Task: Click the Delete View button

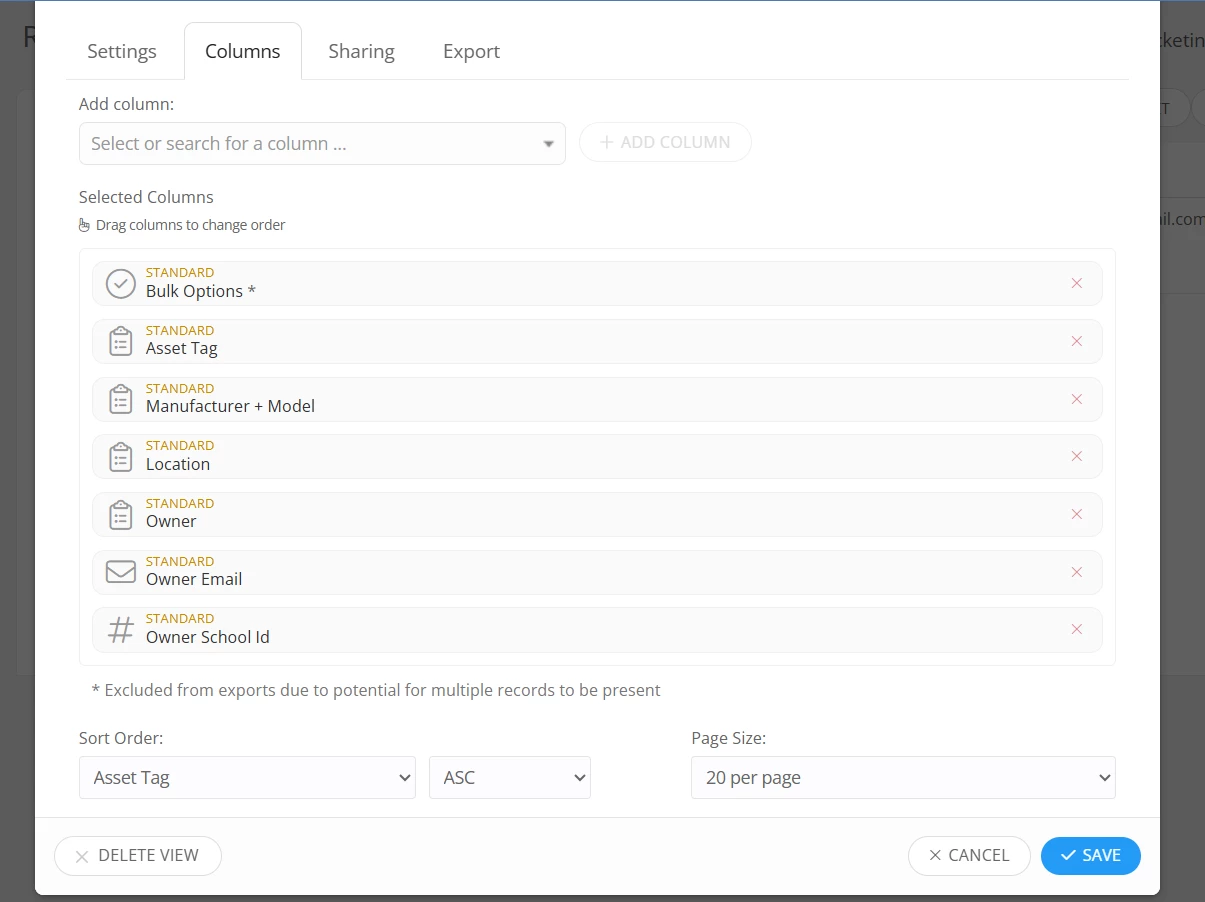Action: coord(138,855)
